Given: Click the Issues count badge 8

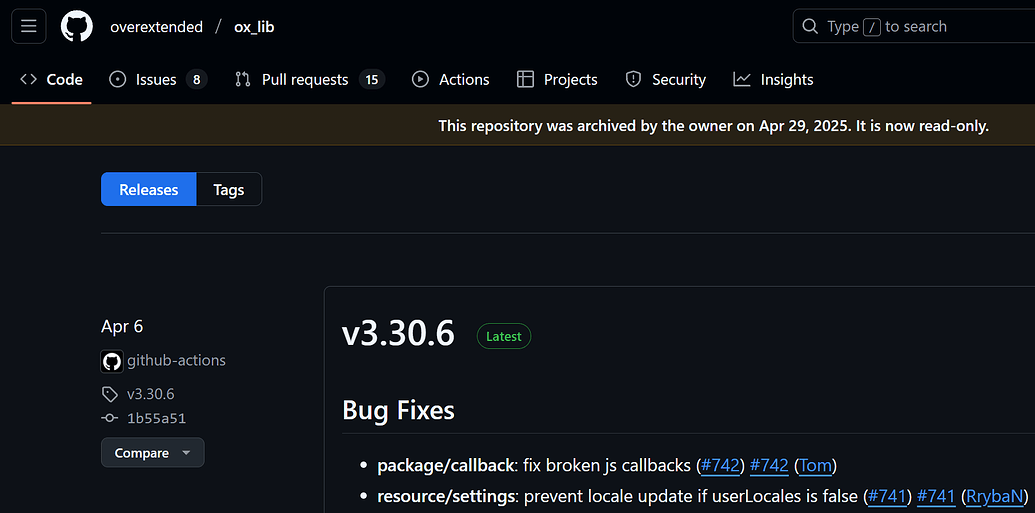Looking at the screenshot, I should [196, 80].
